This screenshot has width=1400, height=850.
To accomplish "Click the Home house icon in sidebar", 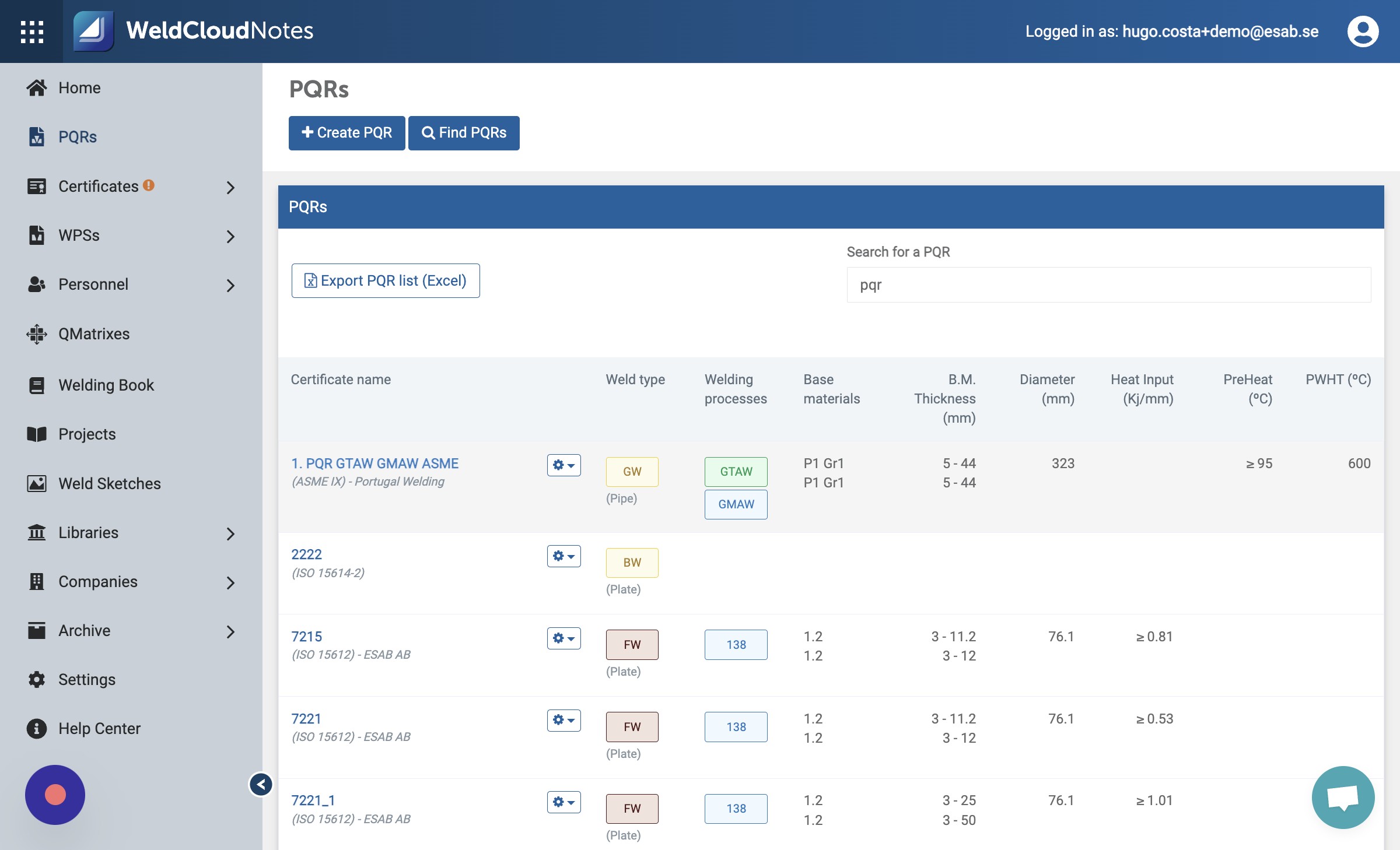I will click(37, 87).
